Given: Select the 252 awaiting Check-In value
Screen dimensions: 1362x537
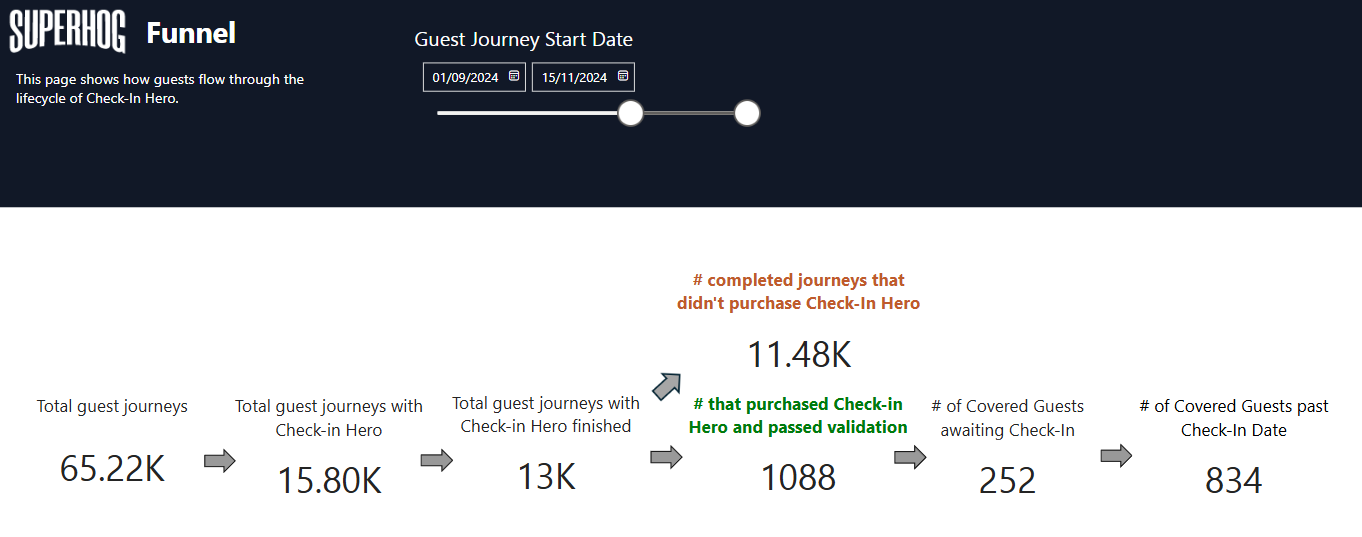Looking at the screenshot, I should pyautogui.click(x=1007, y=480).
